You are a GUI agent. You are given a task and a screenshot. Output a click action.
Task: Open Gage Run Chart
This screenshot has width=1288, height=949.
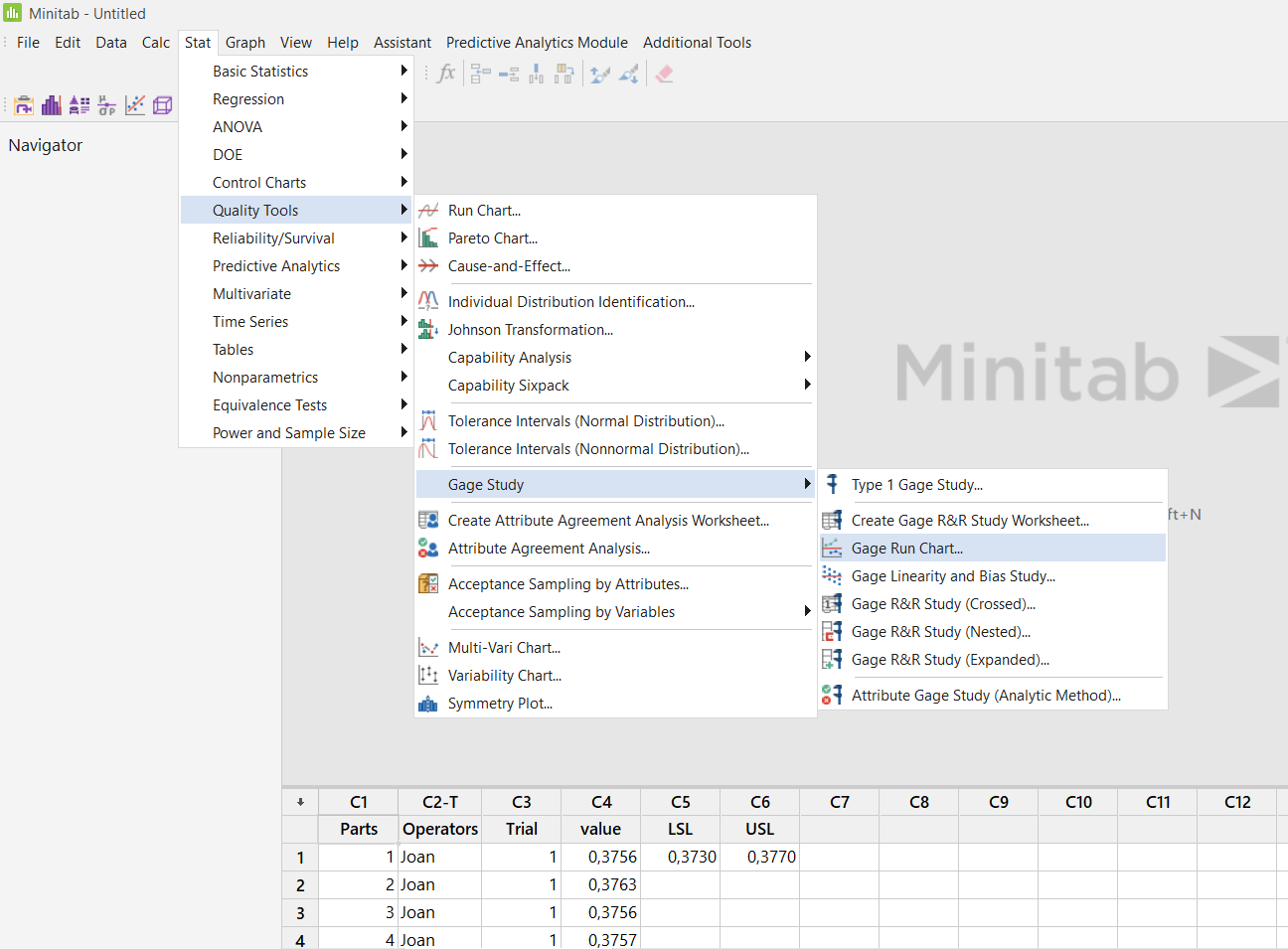click(907, 548)
